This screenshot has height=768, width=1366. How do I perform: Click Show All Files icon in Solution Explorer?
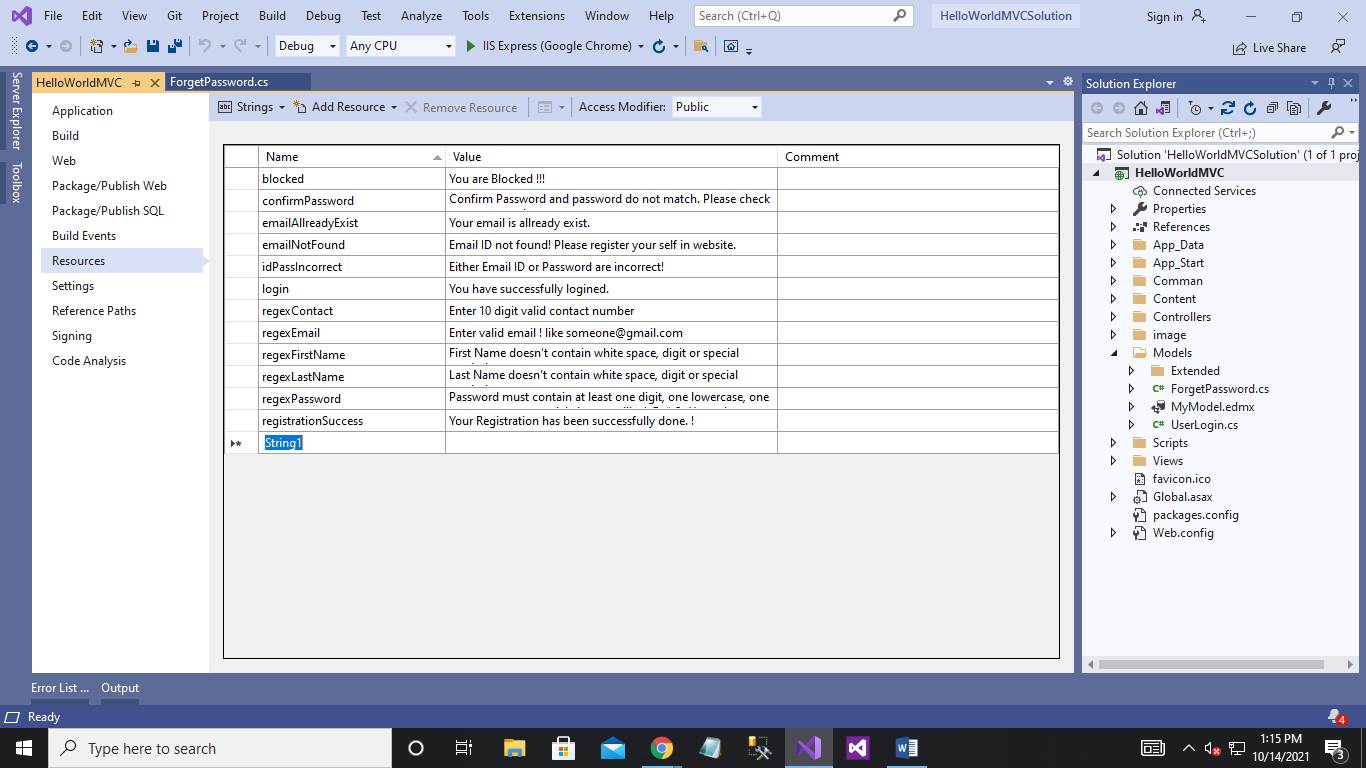[x=1294, y=108]
